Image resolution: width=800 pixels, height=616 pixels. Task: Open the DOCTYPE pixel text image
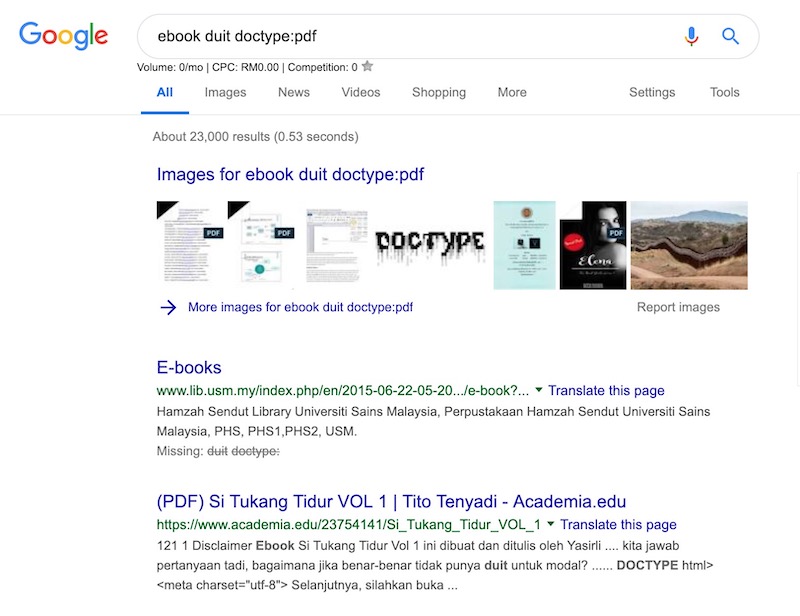tap(430, 248)
